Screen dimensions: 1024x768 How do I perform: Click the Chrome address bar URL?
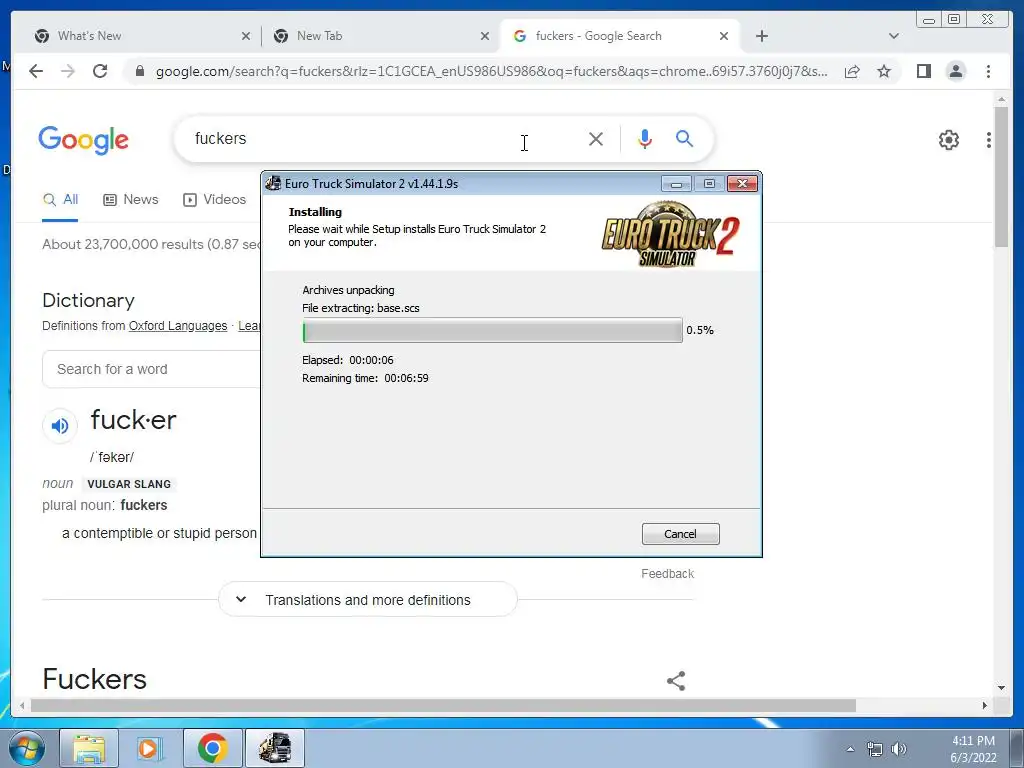(x=491, y=71)
